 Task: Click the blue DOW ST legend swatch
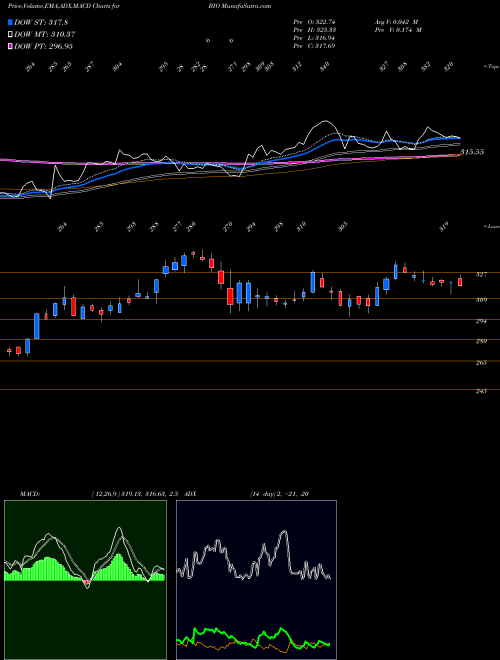click(10, 22)
